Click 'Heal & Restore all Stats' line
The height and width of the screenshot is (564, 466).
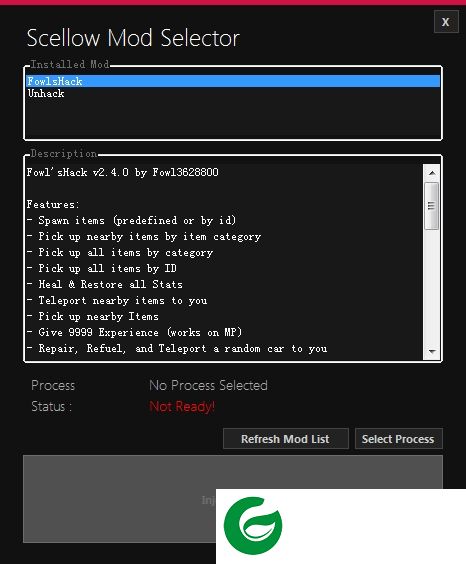(x=105, y=285)
